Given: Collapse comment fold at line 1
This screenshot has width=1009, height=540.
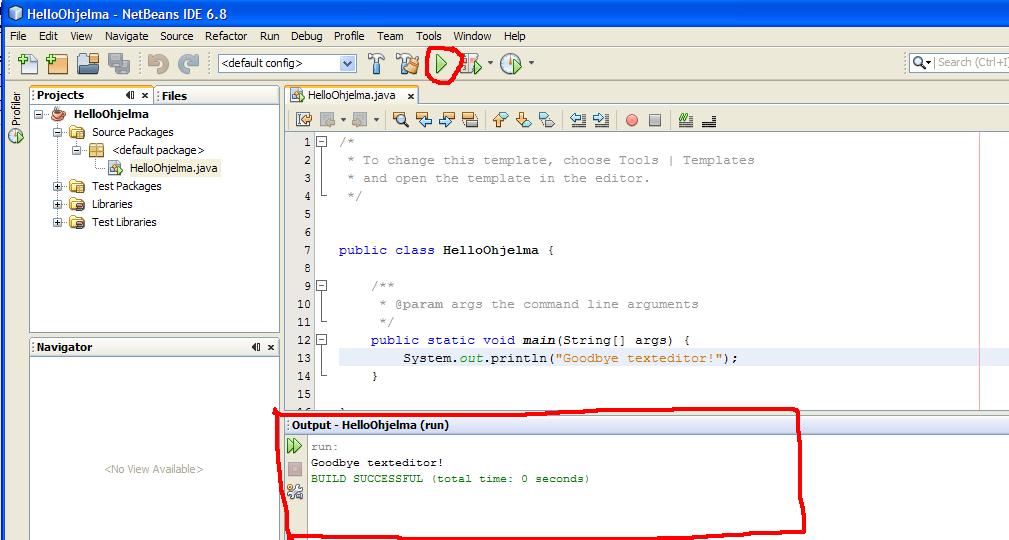Looking at the screenshot, I should click(321, 142).
